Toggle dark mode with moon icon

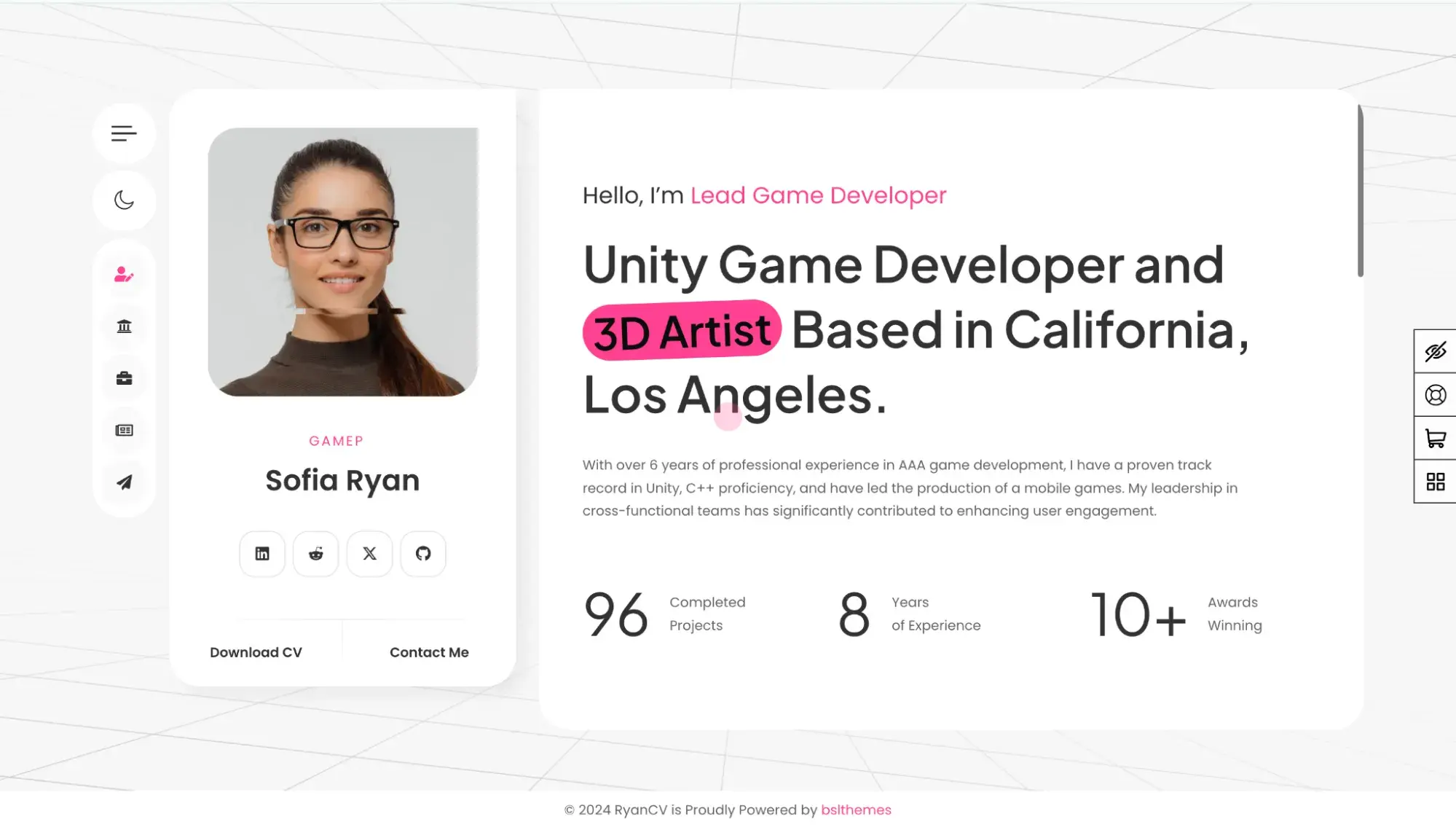(x=124, y=200)
